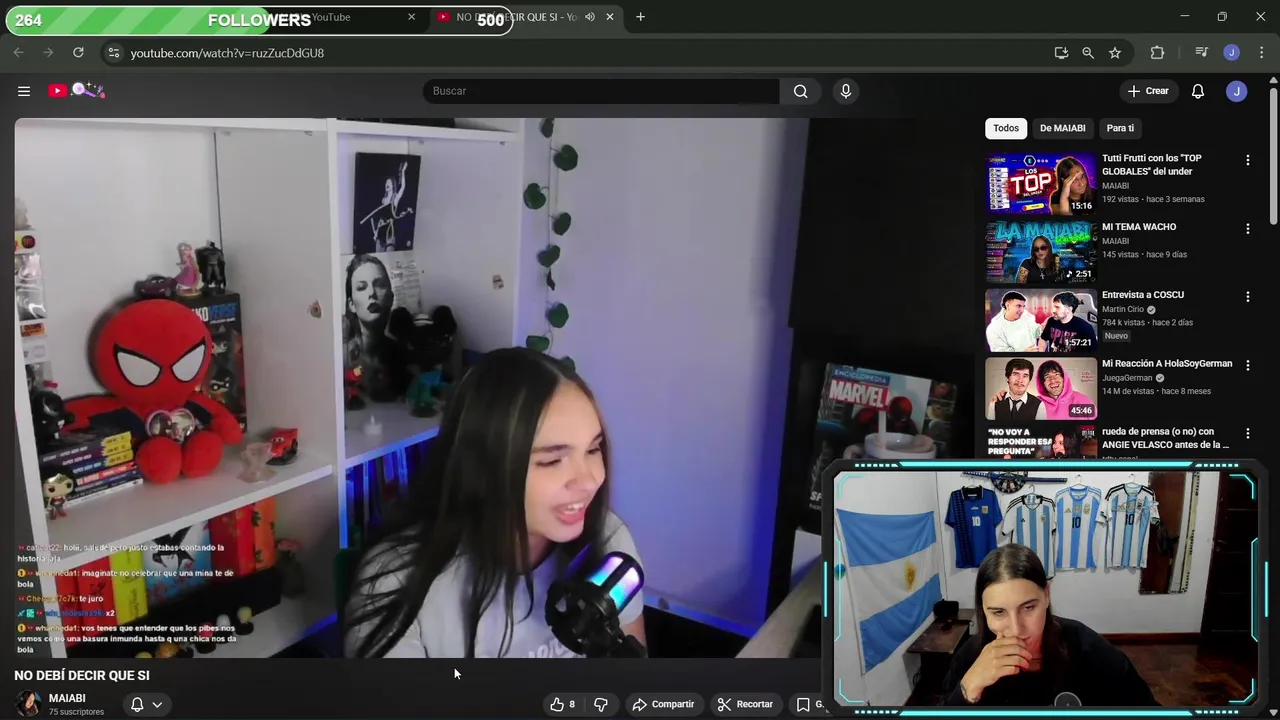Open Chrome zoom magnifier icon
1280x720 pixels.
pos(1088,53)
